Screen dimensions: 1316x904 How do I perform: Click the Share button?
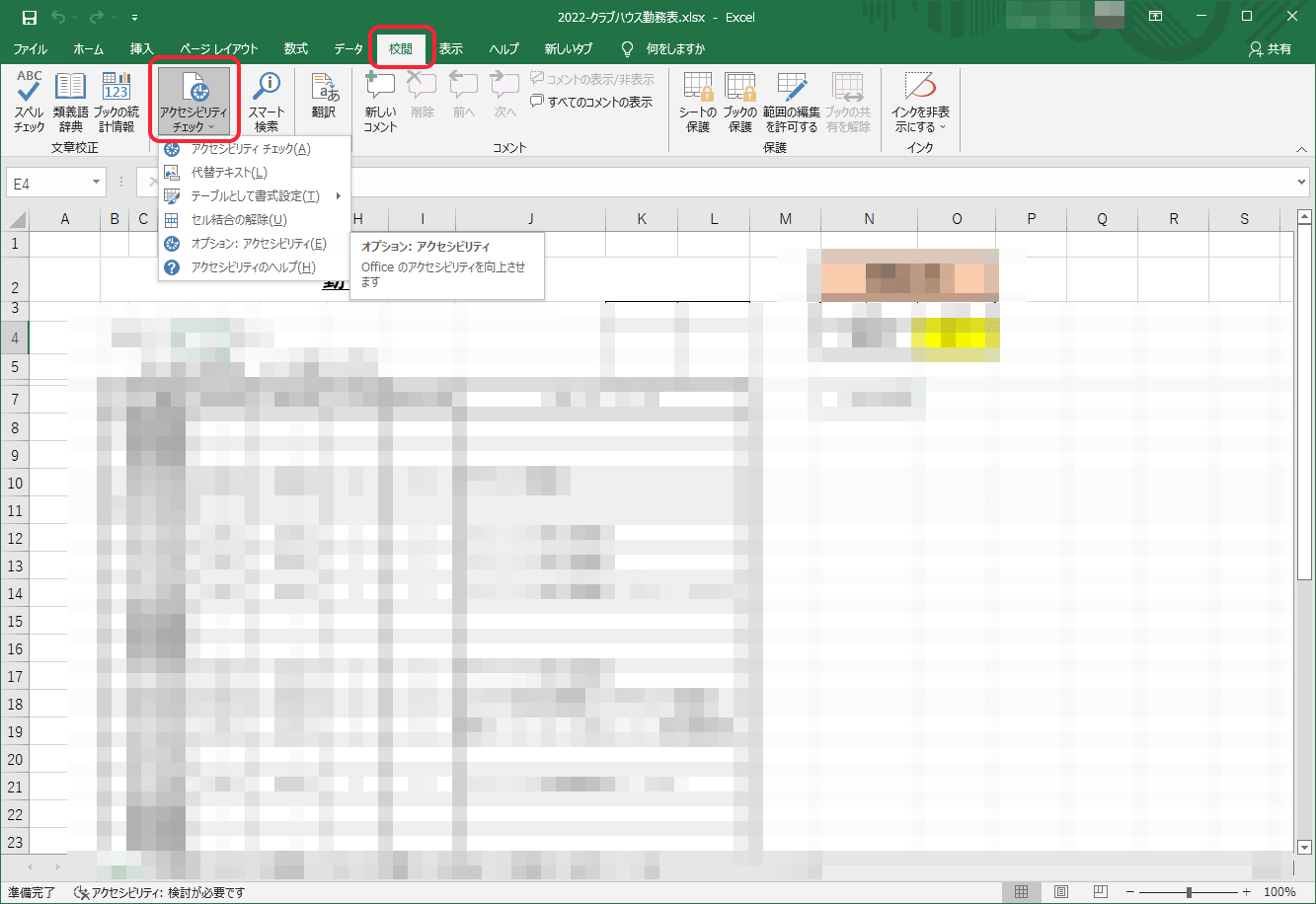tap(1270, 48)
